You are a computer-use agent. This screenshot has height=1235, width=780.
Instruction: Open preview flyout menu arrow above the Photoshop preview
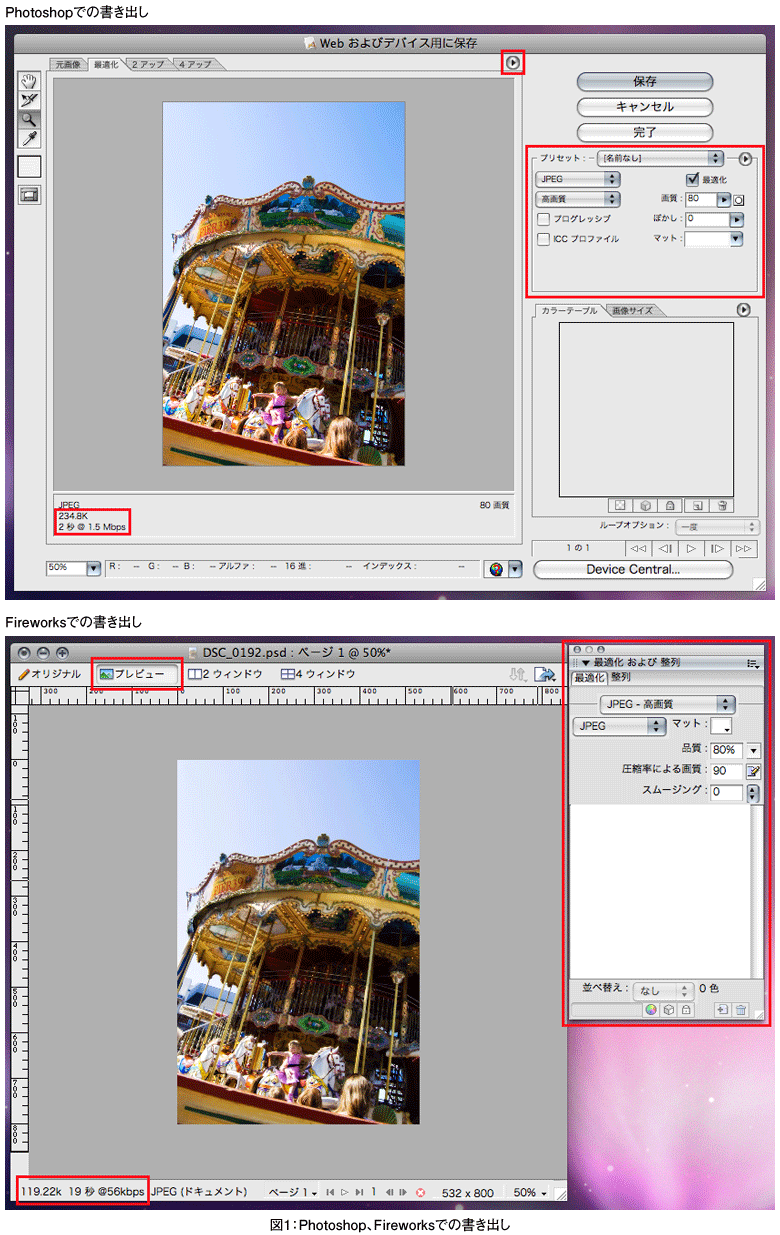point(513,62)
